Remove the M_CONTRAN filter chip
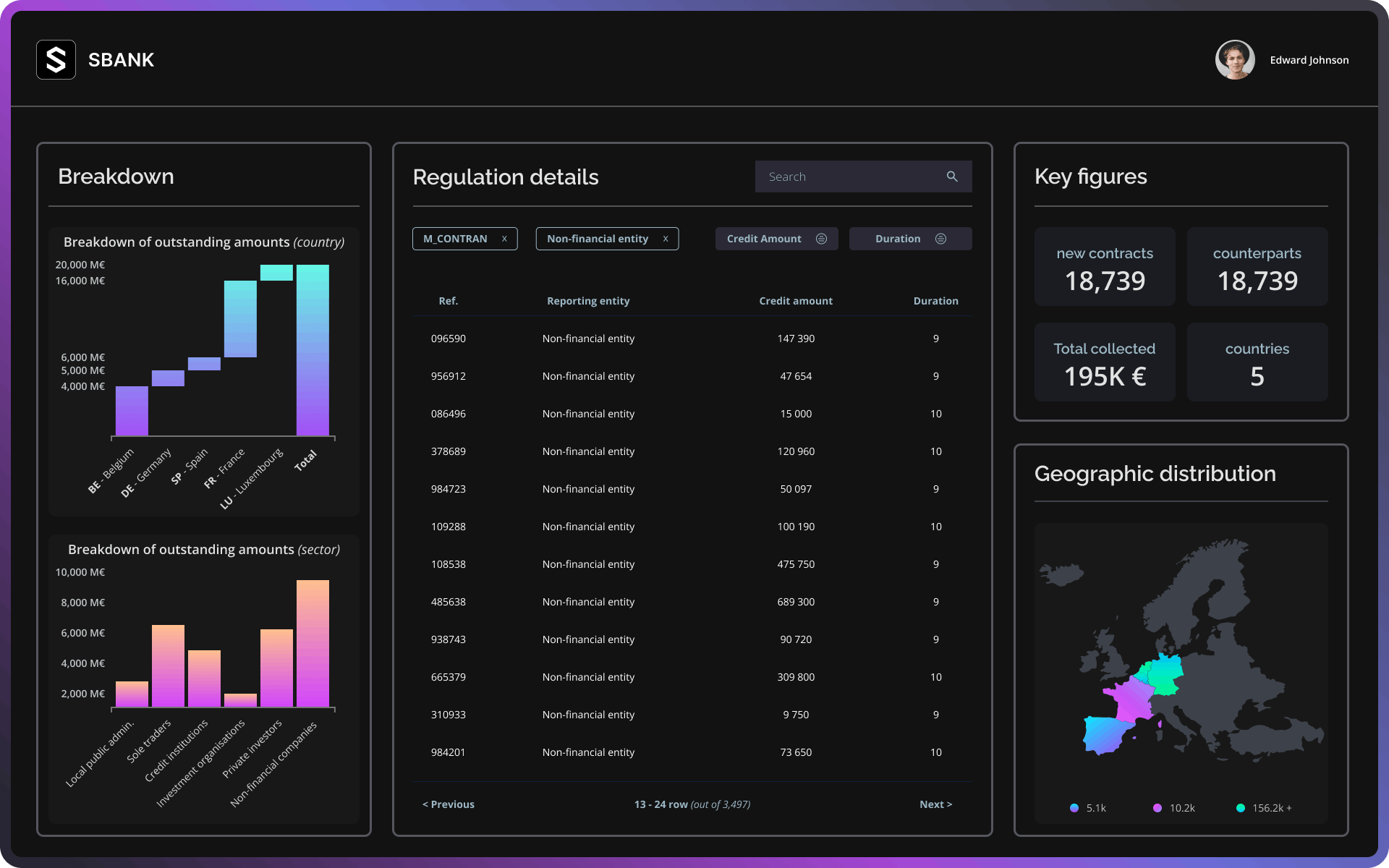The image size is (1389, 868). [x=504, y=239]
